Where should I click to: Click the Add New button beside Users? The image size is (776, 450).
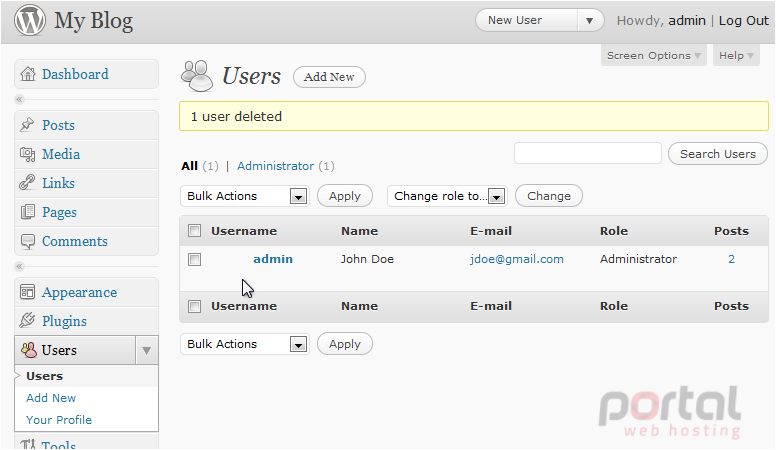click(x=329, y=77)
